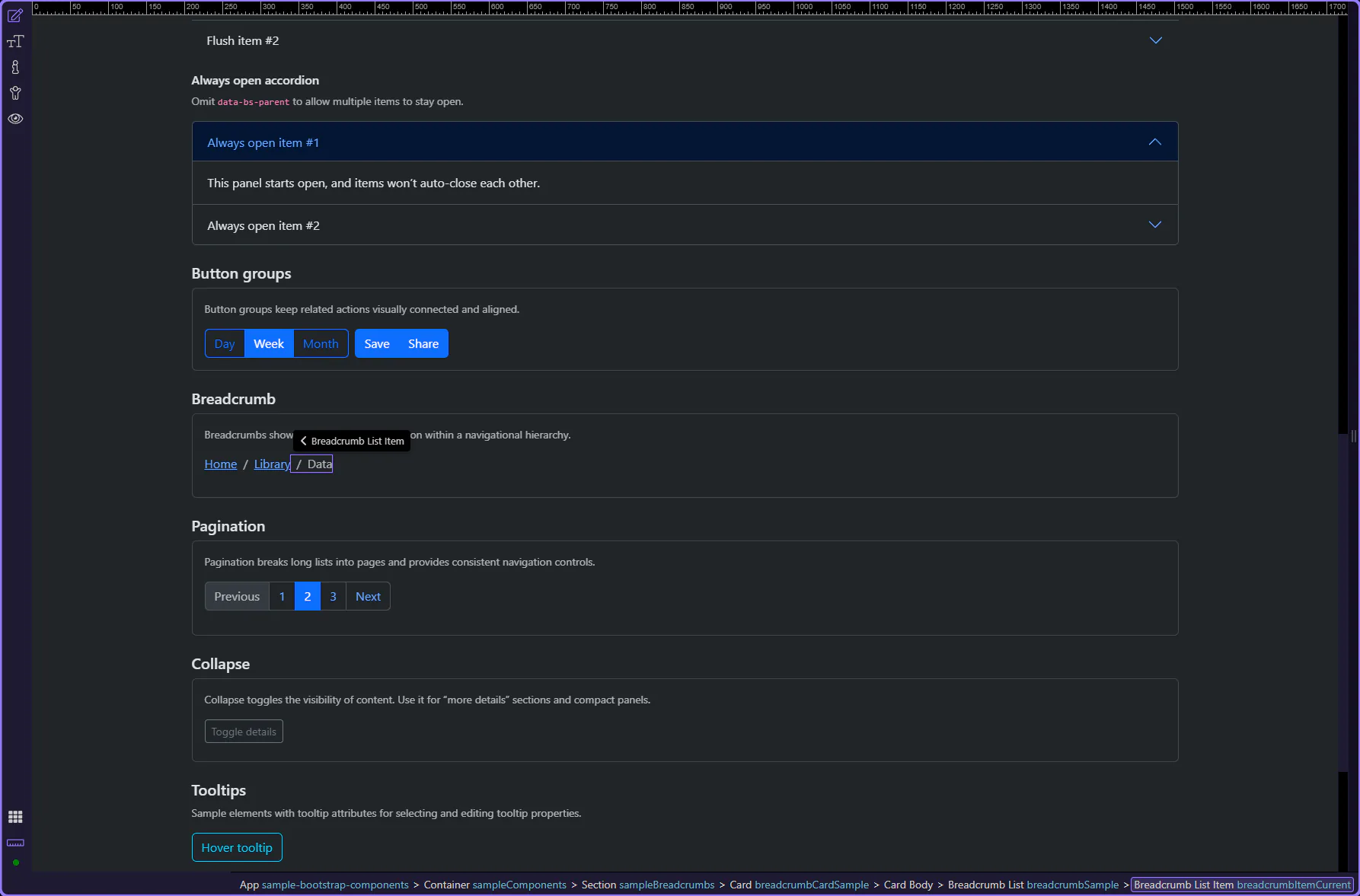
Task: Toggle the ruler icon in sidebar
Action: (x=15, y=843)
